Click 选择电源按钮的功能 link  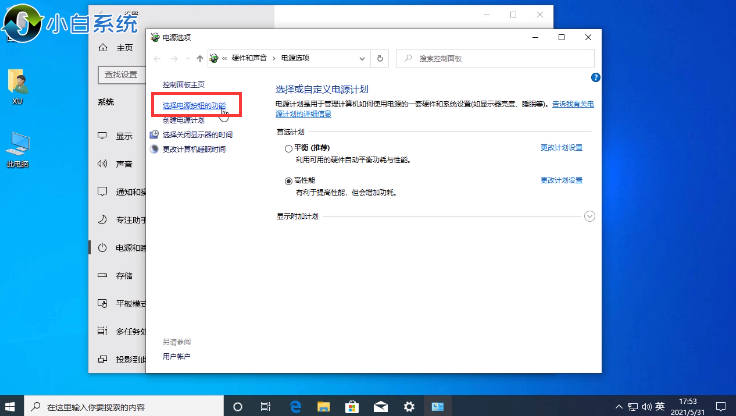point(194,105)
